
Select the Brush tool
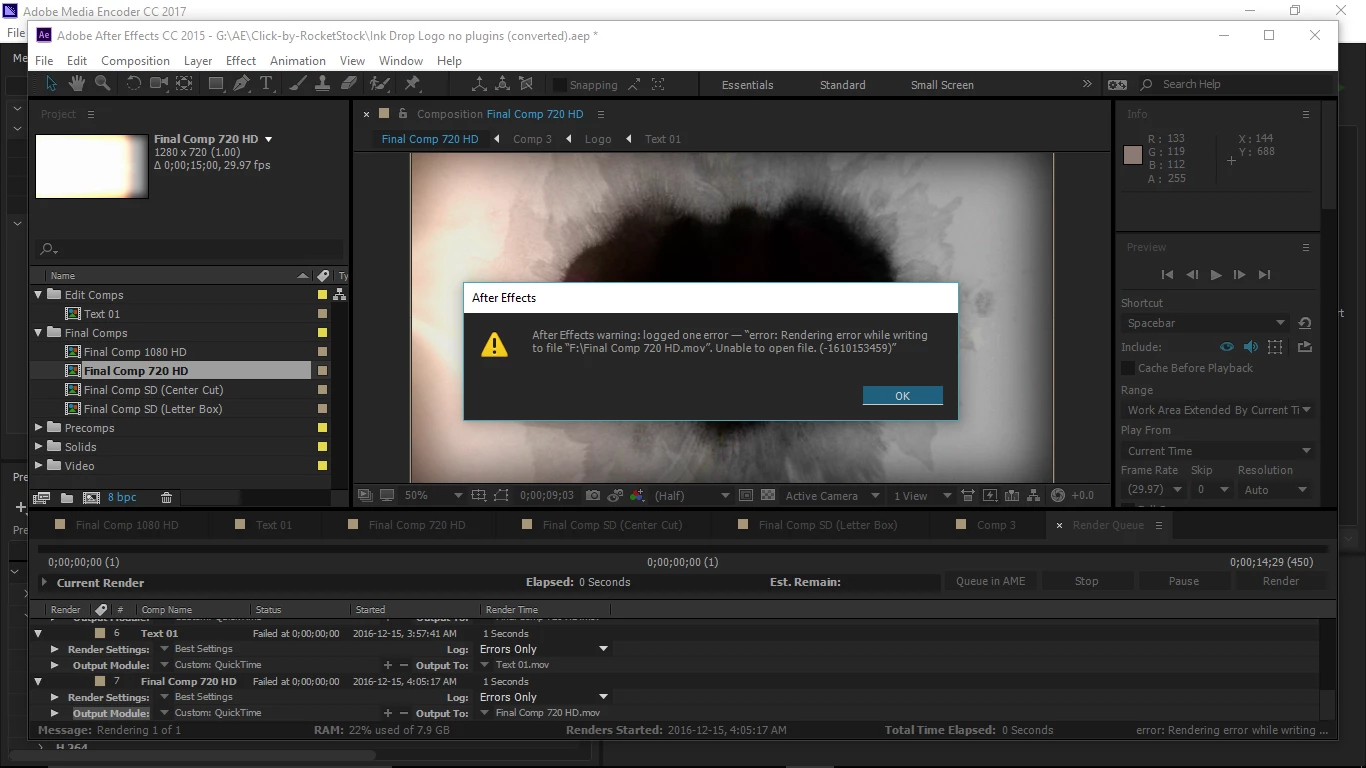point(298,84)
